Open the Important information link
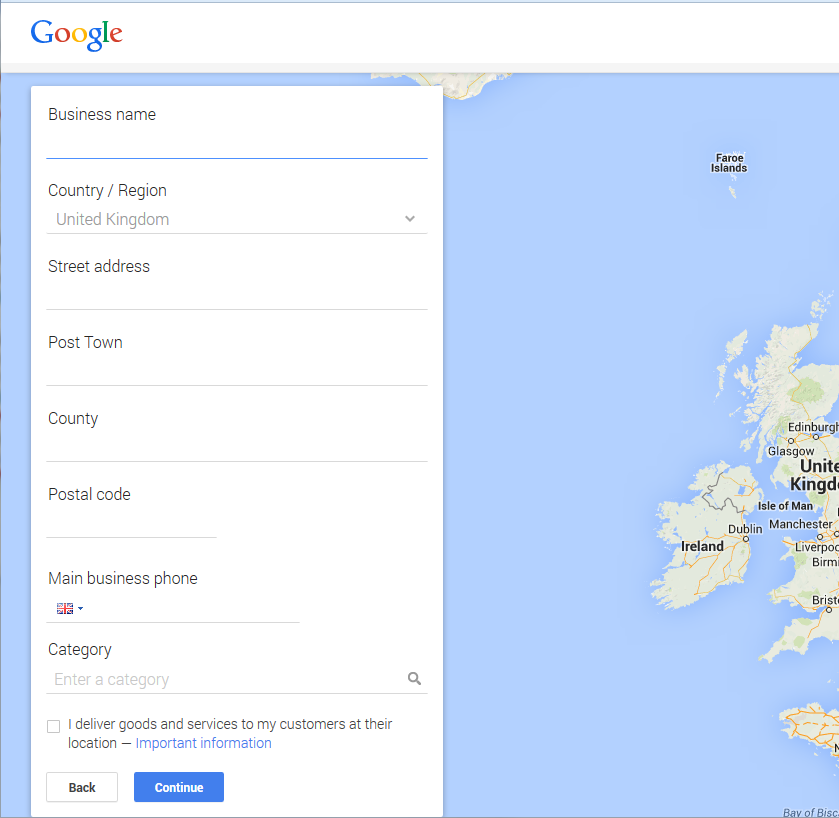Screen dimensions: 839x818 (x=203, y=743)
